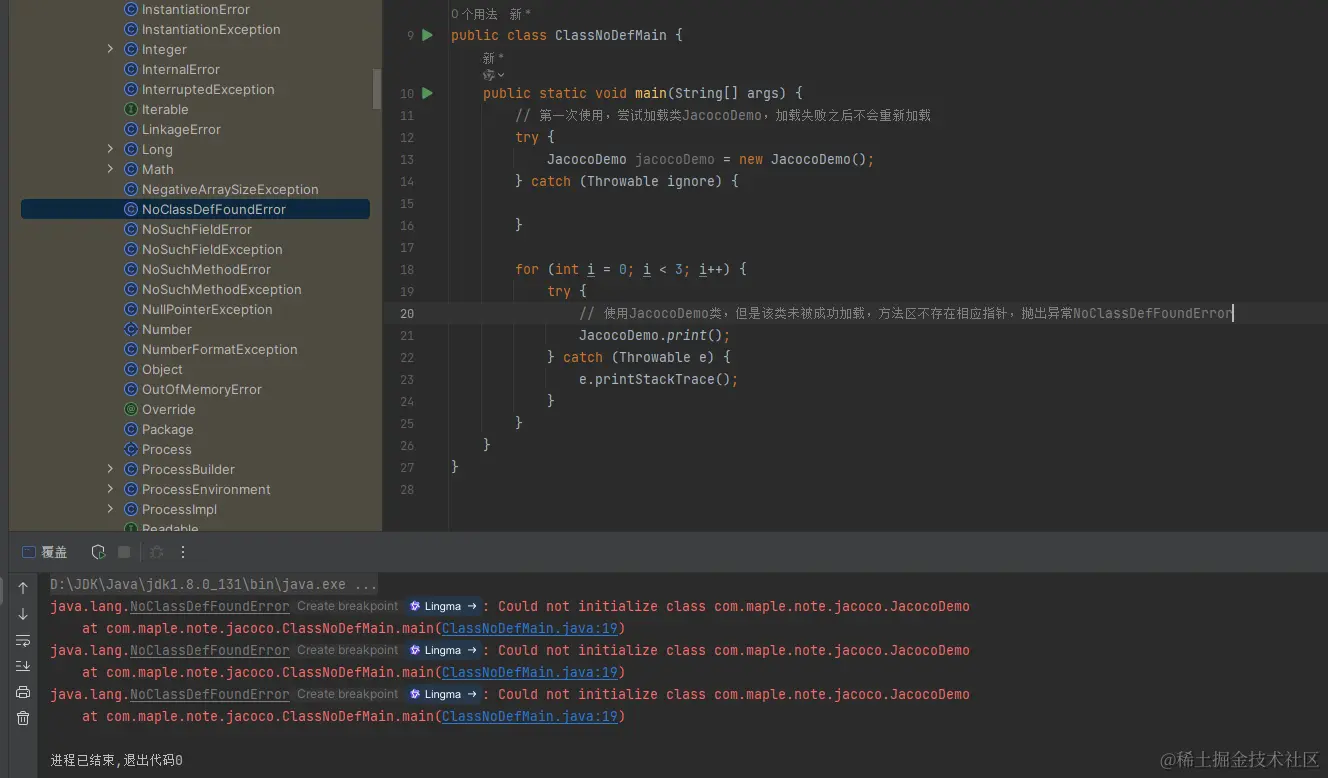Select NoSuchFieldError in the tree
Image resolution: width=1328 pixels, height=778 pixels.
tap(197, 229)
